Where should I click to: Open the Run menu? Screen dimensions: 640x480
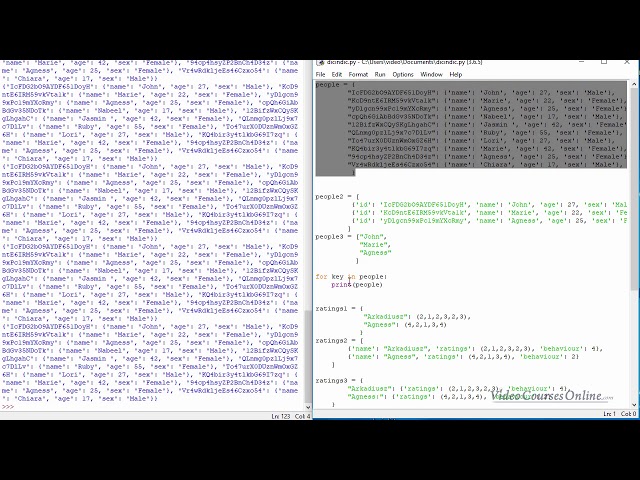(x=380, y=74)
